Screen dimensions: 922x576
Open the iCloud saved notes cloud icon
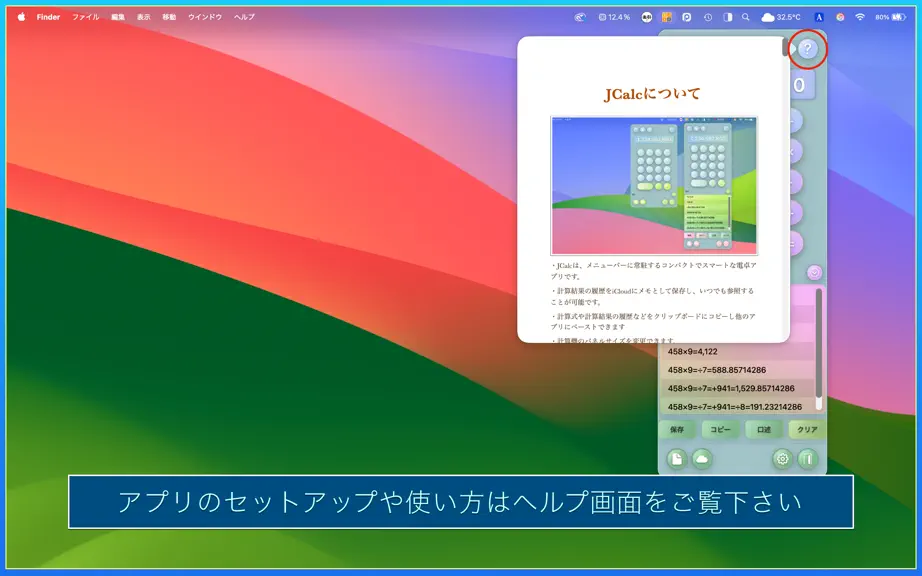tap(701, 458)
